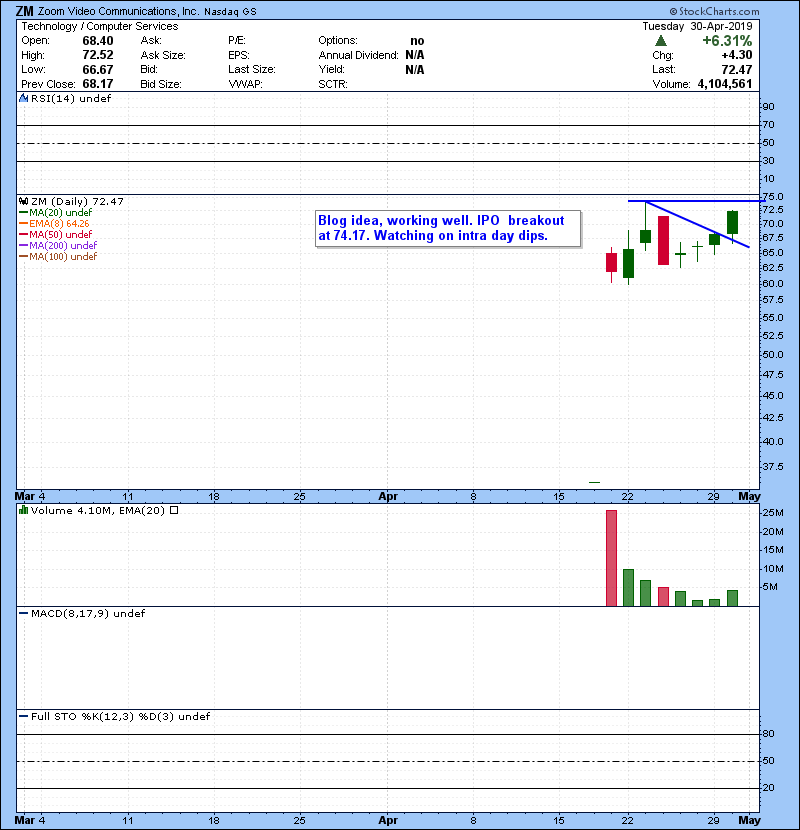Screen dimensions: 800x830
Task: Click the volume bars icon beside Volume 4.10M
Action: click(23, 511)
